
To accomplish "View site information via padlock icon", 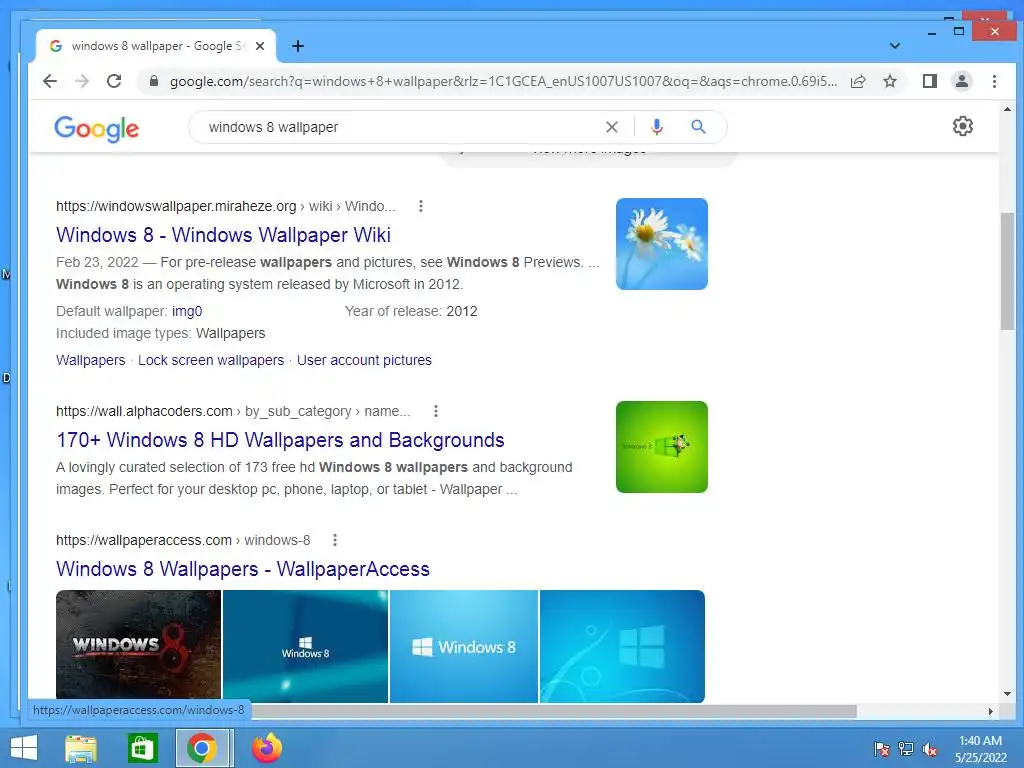I will (153, 81).
